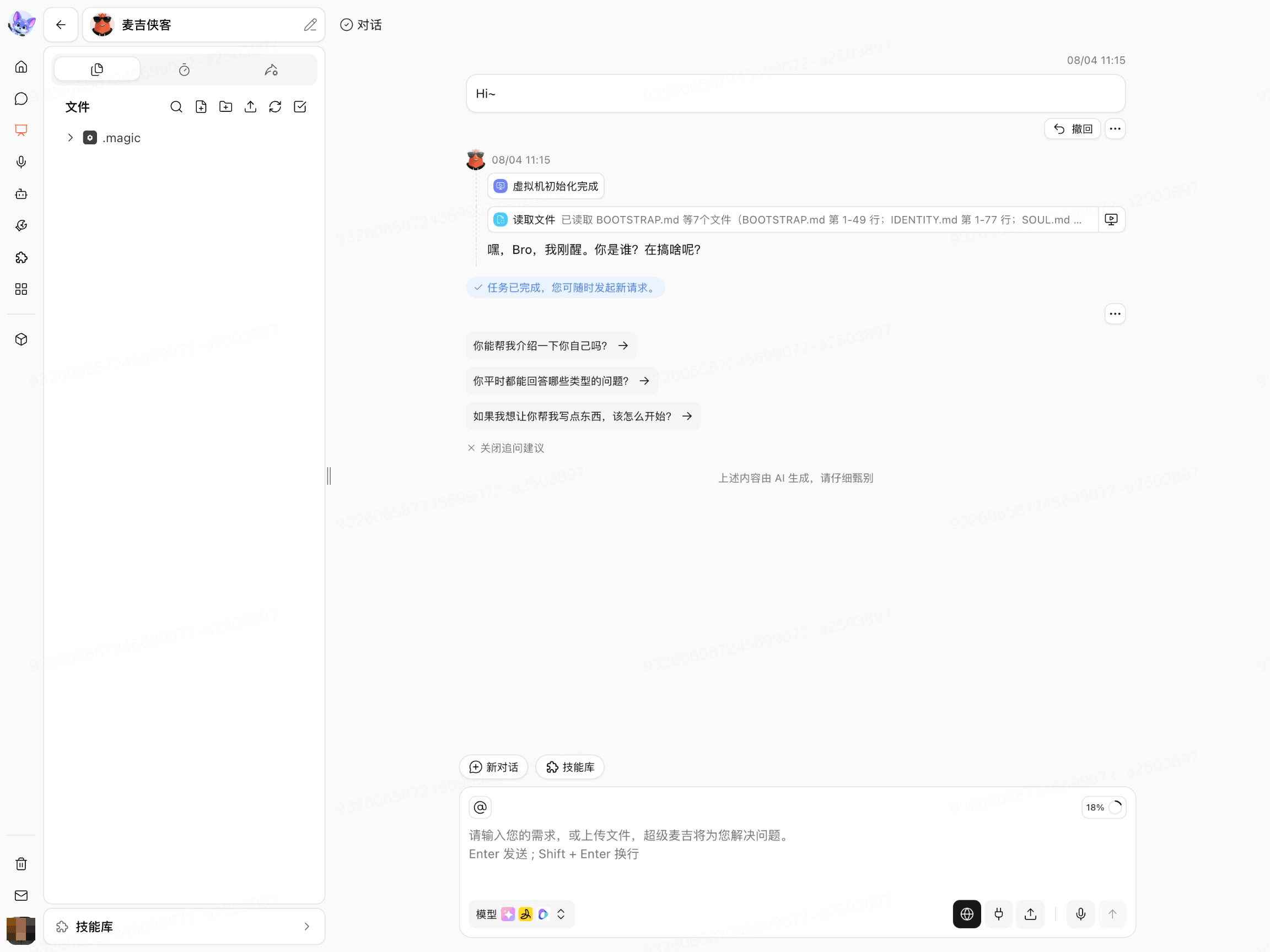Check the 18% context usage indicator

pos(1104,808)
